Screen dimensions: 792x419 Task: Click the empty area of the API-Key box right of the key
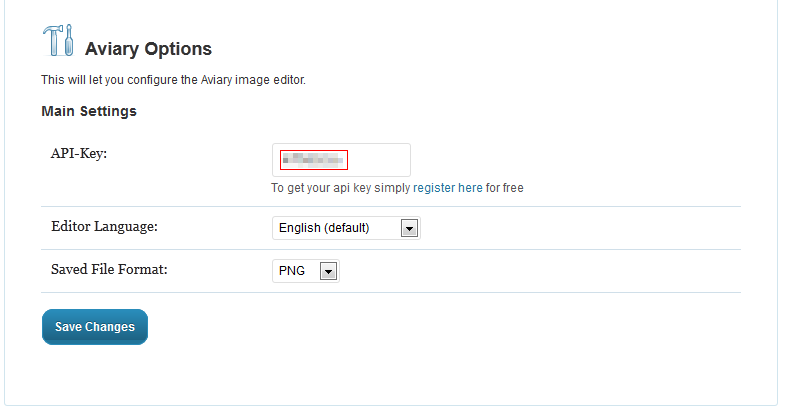click(379, 160)
